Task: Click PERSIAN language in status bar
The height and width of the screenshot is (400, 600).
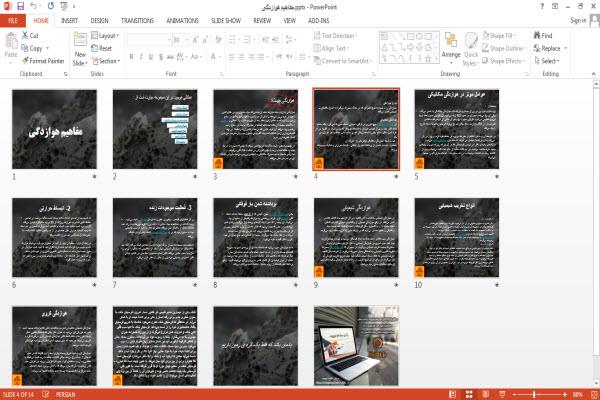Action: (x=65, y=394)
